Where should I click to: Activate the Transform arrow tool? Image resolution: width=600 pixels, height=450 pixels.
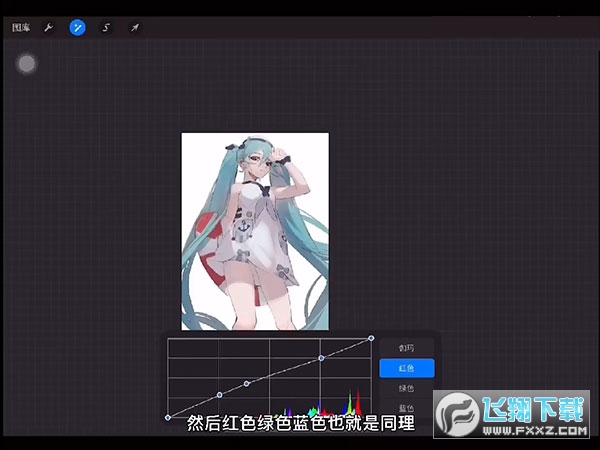pos(135,28)
